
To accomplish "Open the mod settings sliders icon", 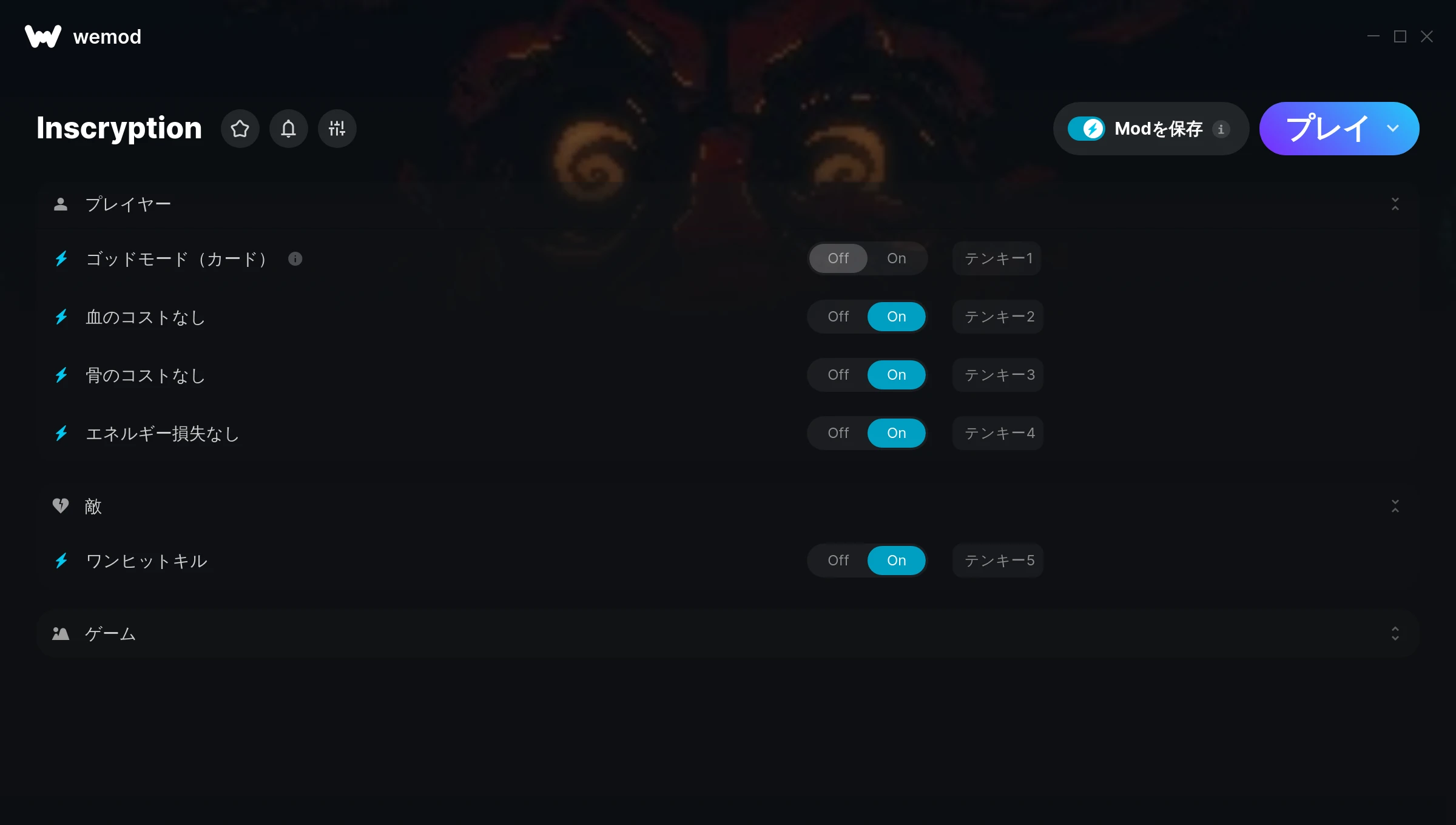I will 337,129.
